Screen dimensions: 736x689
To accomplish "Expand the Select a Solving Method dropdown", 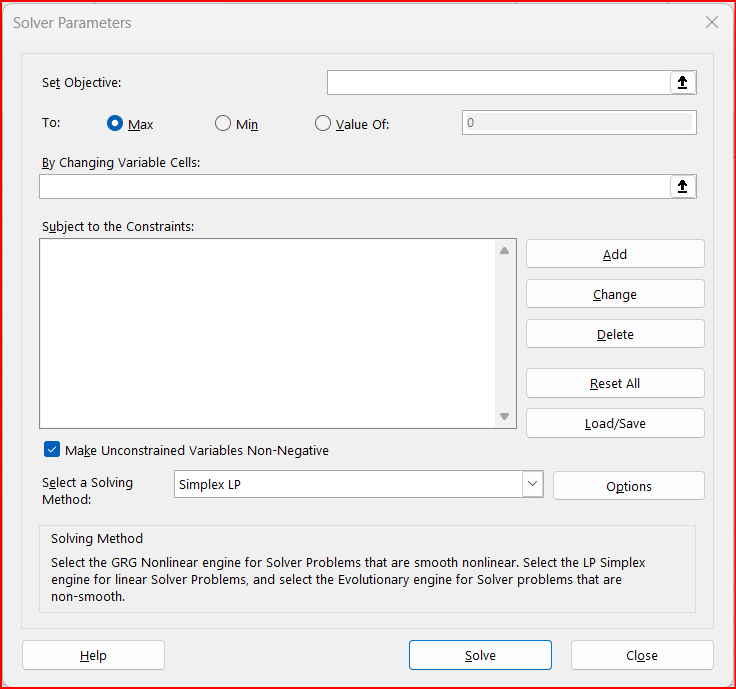I will coord(532,485).
